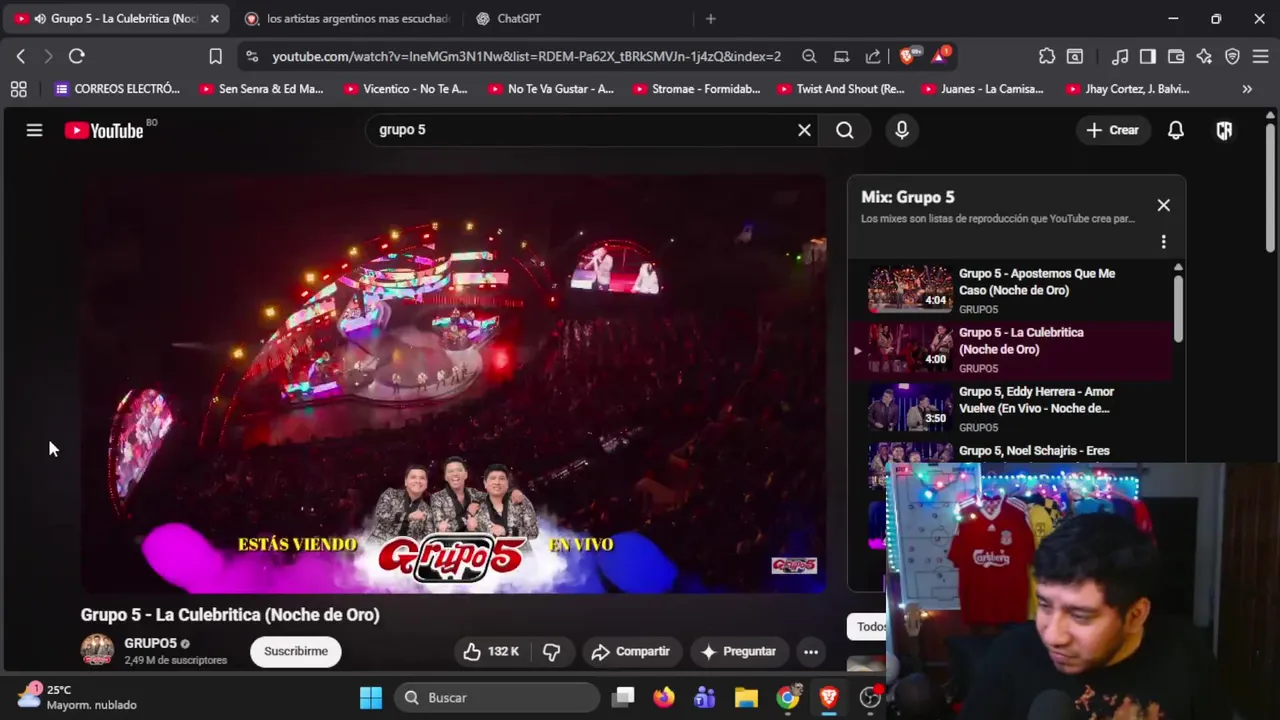Close the Mix: Grupo 5 playlist panel

point(1163,205)
